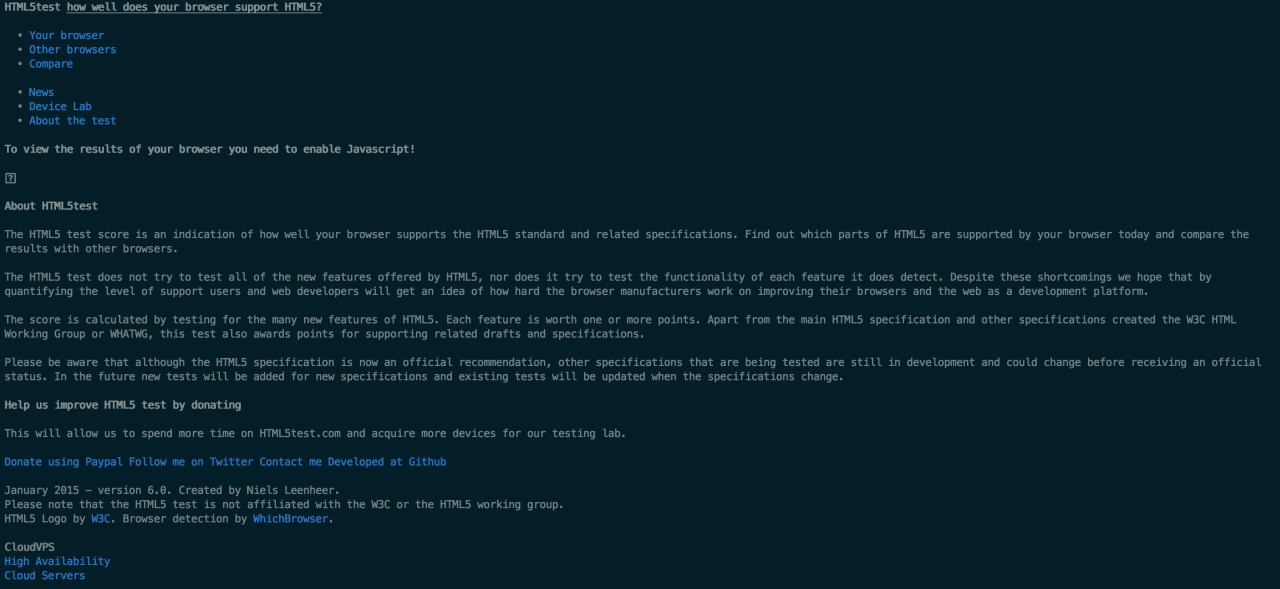Viewport: 1280px width, 589px height.
Task: Open the News section link
Action: pyautogui.click(x=41, y=92)
